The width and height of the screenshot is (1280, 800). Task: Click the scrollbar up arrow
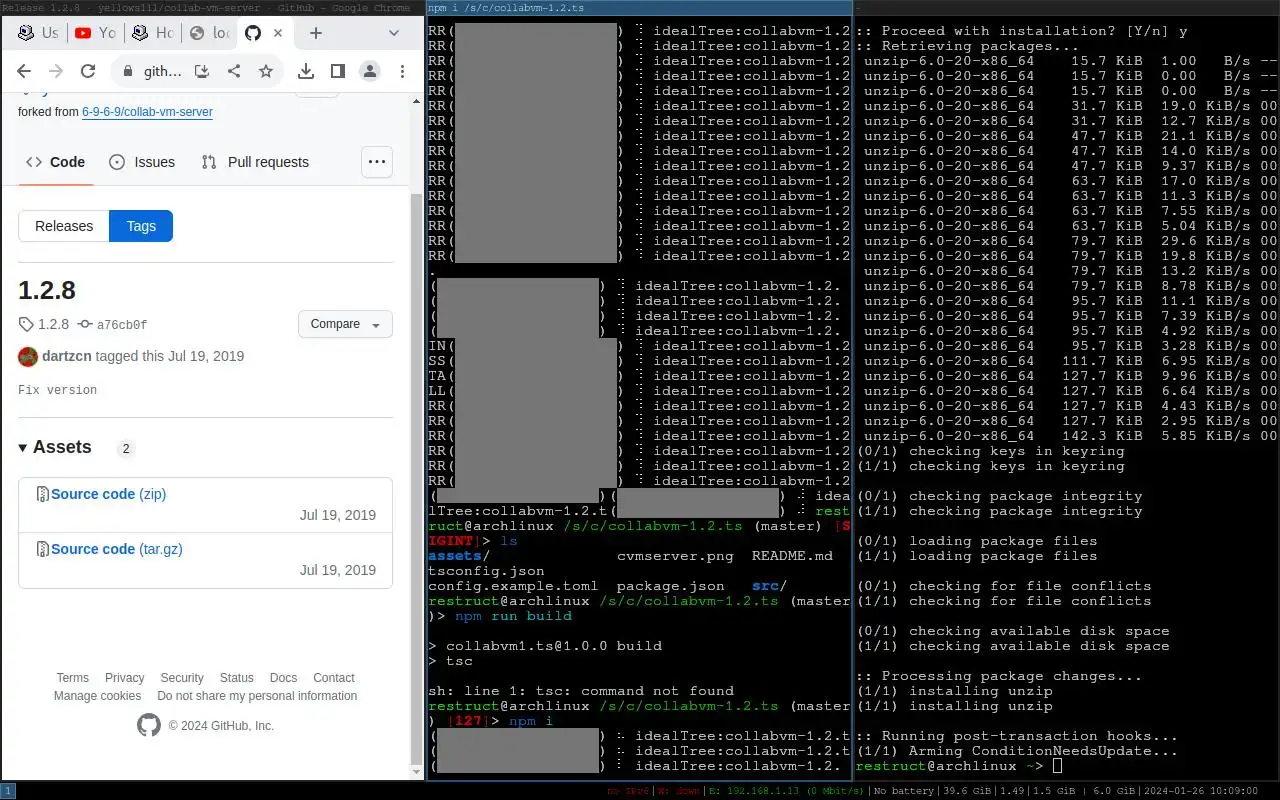coord(418,103)
